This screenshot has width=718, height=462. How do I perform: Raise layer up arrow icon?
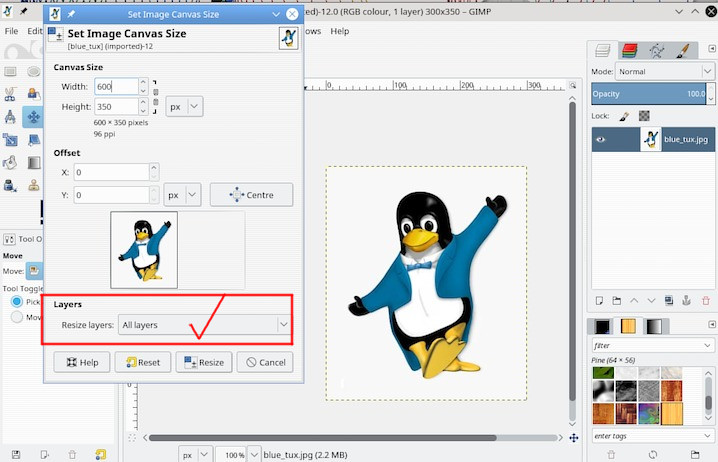(x=634, y=301)
